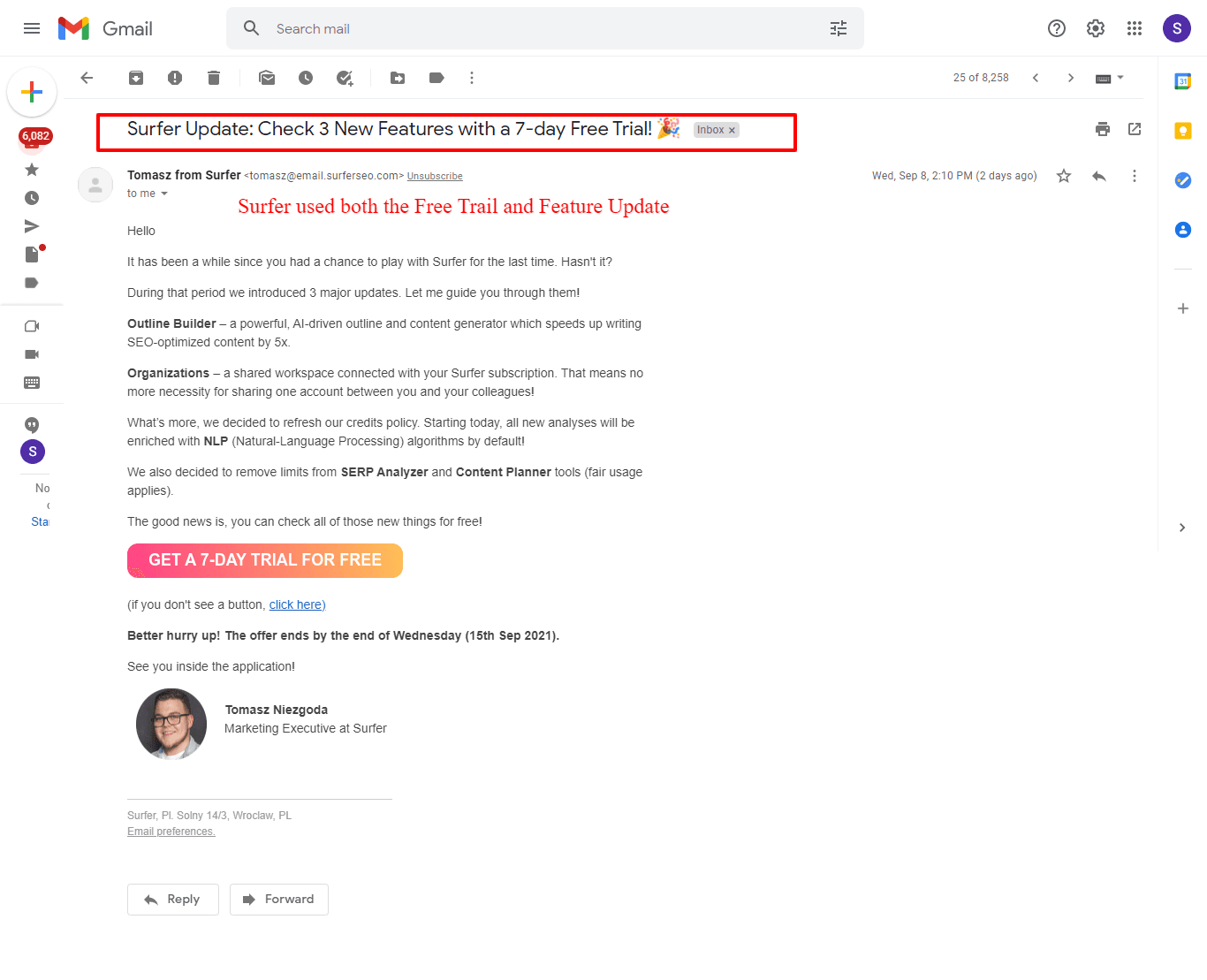Start a new meeting in Meet
Screen dimensions: 1207x980
pyautogui.click(x=32, y=326)
